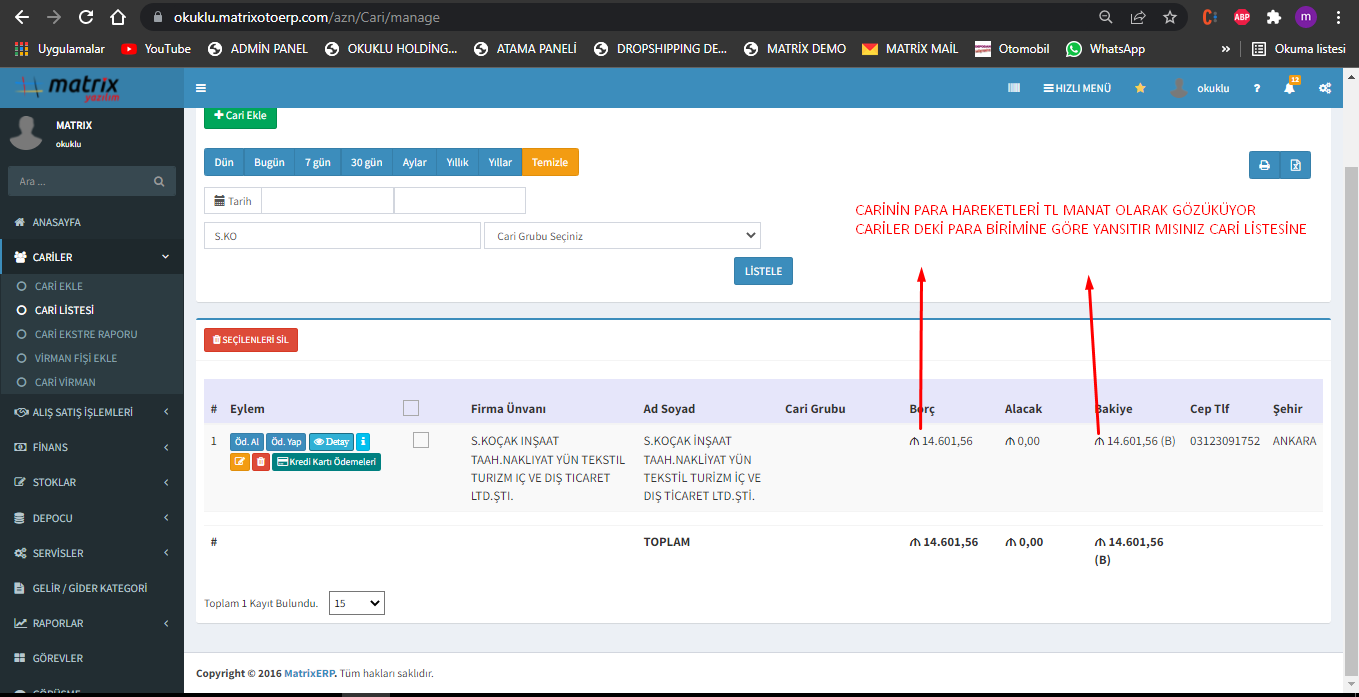
Task: Check the select-all checkbox in table header
Action: pyautogui.click(x=411, y=408)
